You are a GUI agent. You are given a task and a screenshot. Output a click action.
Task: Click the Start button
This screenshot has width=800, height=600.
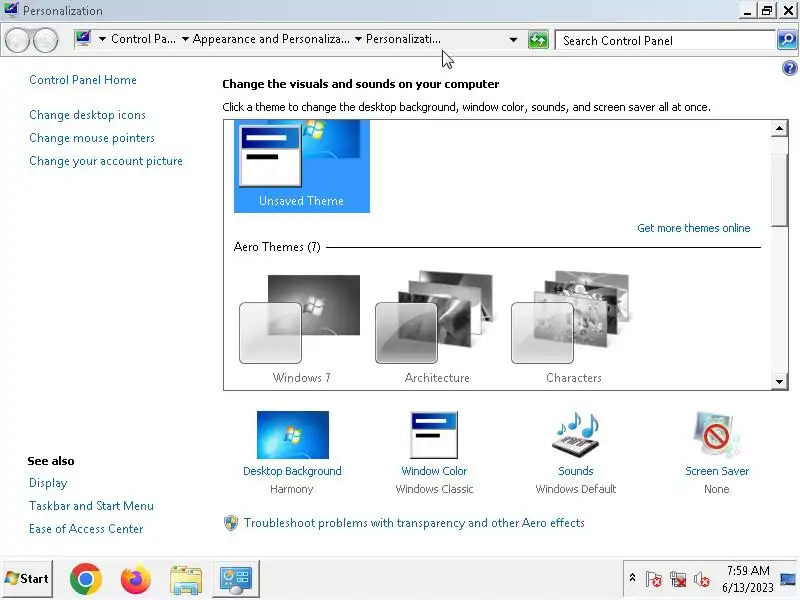28,579
